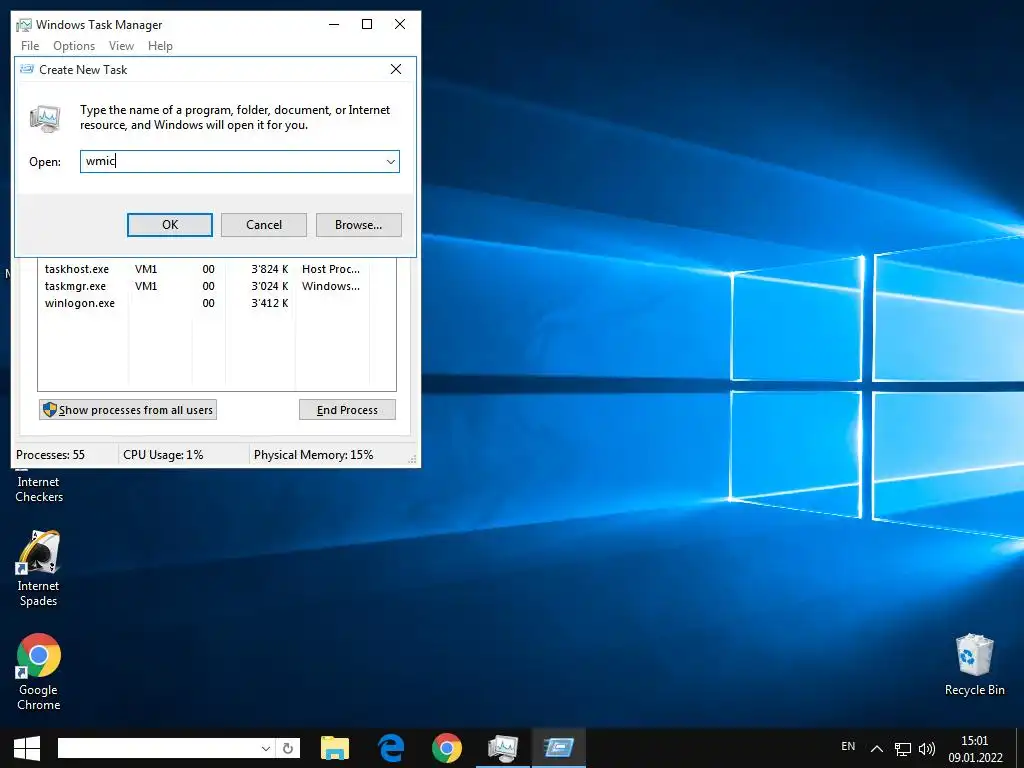1024x768 pixels.
Task: Click the volume speaker tray icon
Action: [x=927, y=749]
